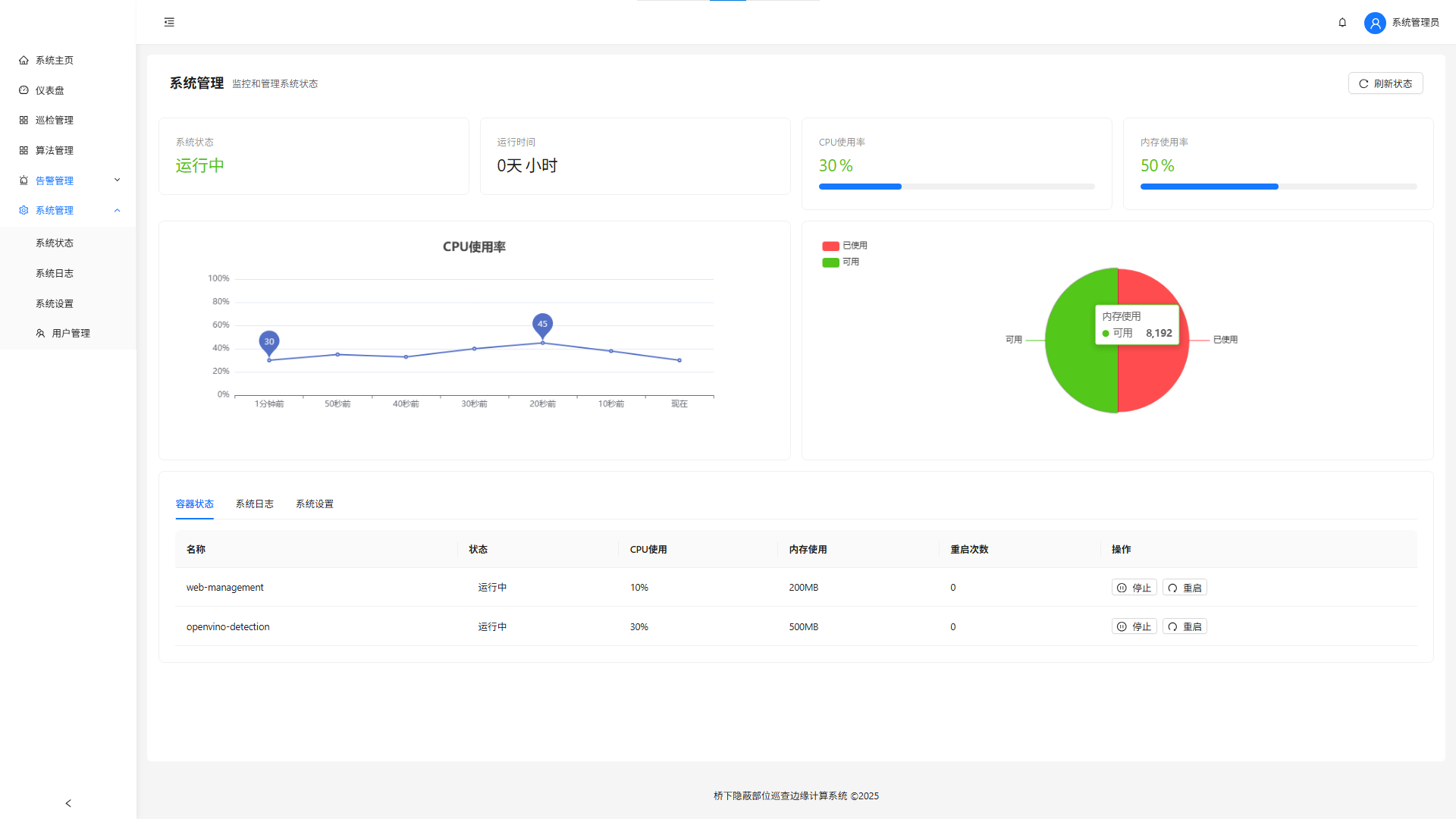Collapse the sidebar with bottom arrow
Screen dimensions: 1456x819
pos(68,803)
